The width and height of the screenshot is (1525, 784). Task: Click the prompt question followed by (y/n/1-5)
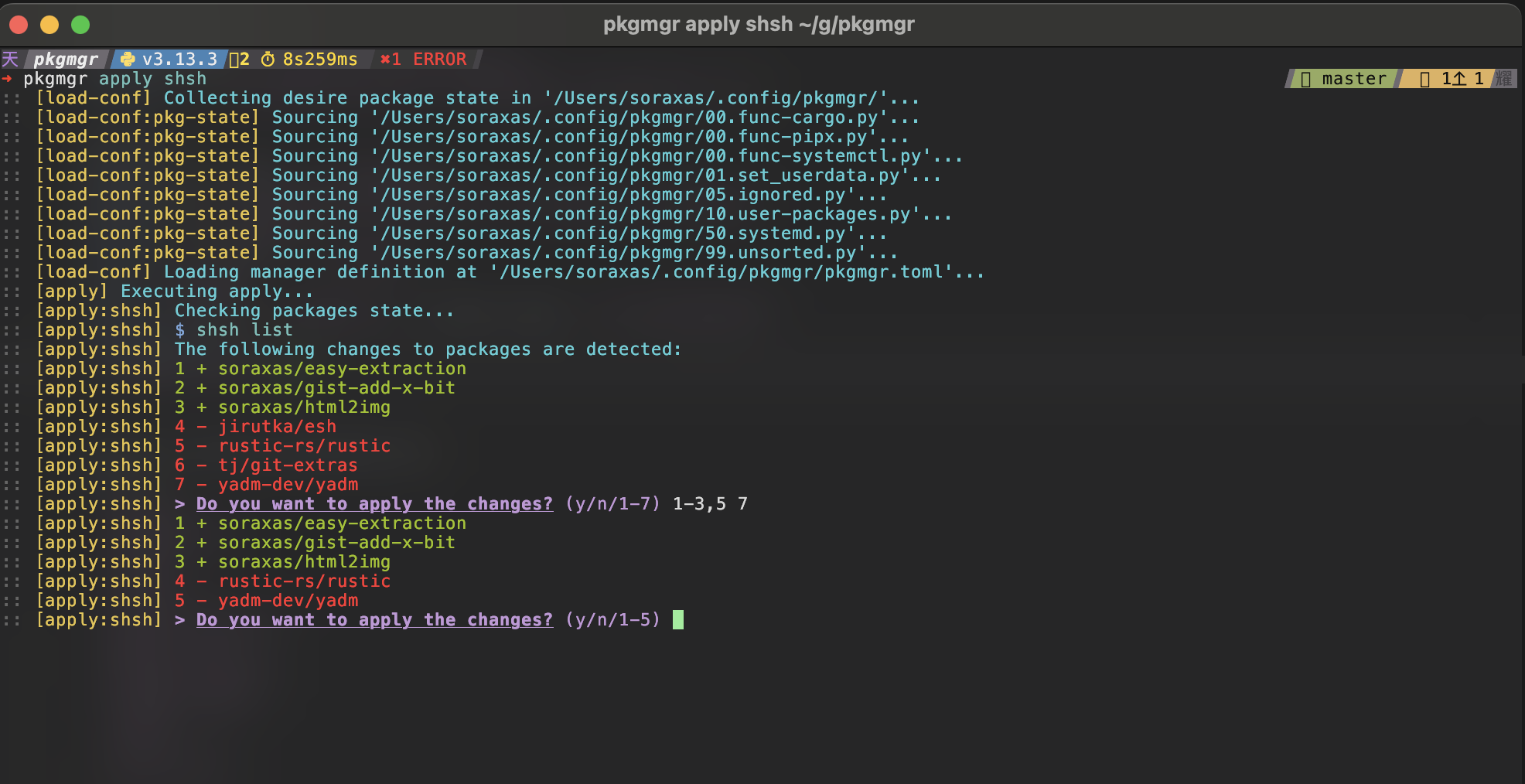[x=374, y=620]
